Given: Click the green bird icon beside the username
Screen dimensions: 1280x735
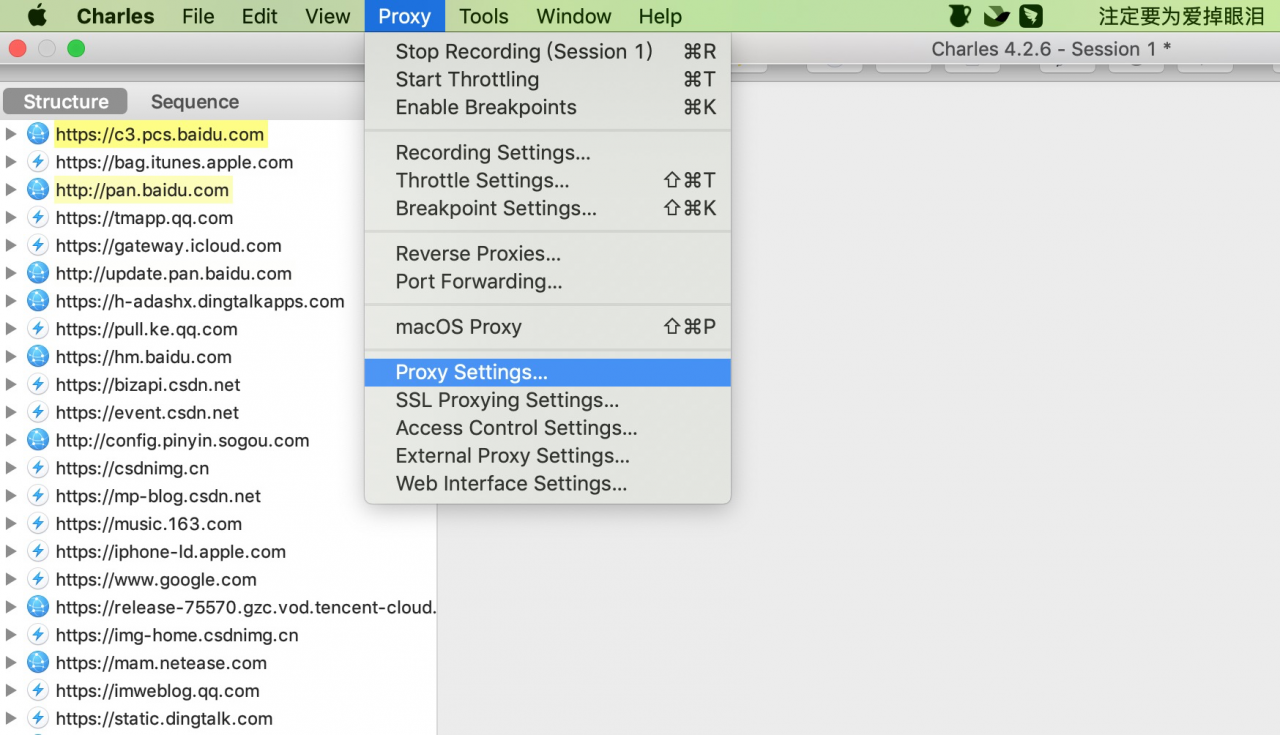Looking at the screenshot, I should tap(1031, 16).
